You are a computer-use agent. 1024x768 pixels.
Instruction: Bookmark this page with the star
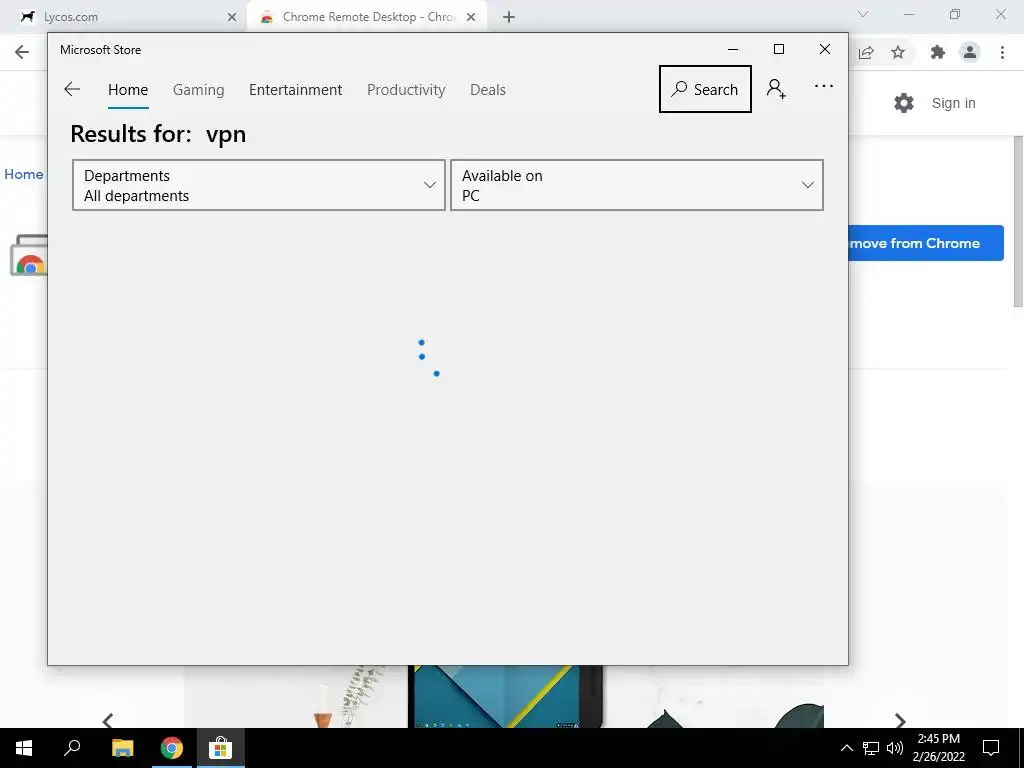point(898,52)
